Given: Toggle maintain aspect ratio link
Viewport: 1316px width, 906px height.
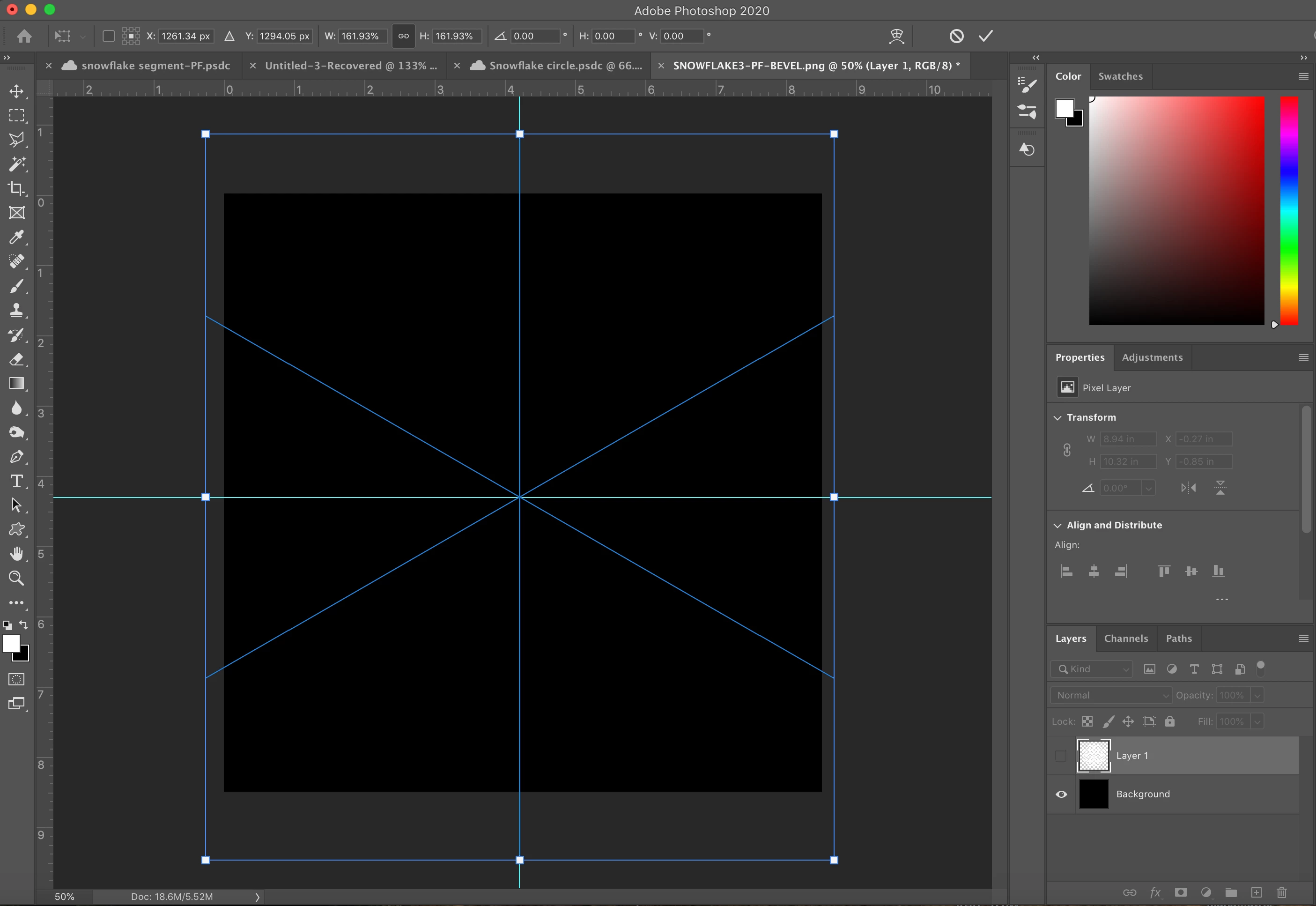Looking at the screenshot, I should (x=404, y=37).
